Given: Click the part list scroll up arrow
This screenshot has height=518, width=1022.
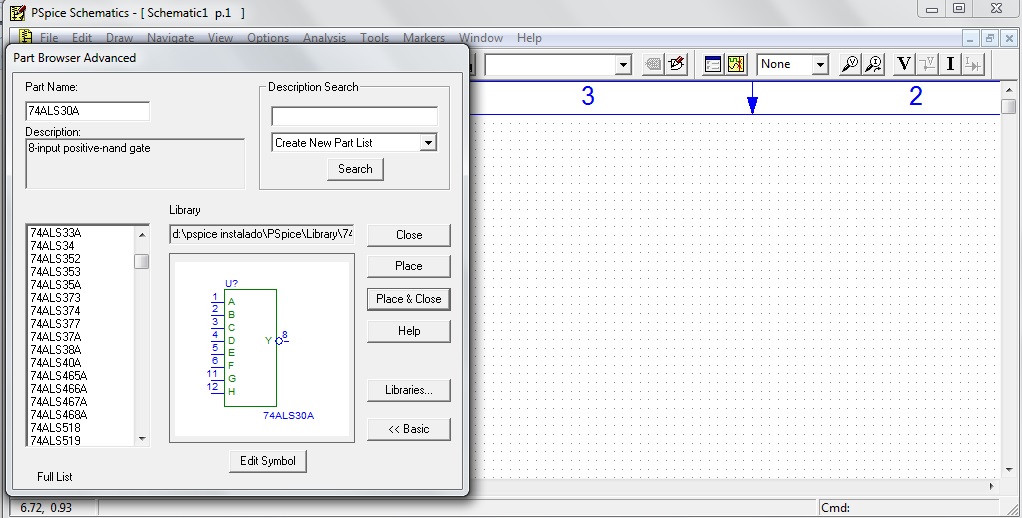Looking at the screenshot, I should coord(142,233).
